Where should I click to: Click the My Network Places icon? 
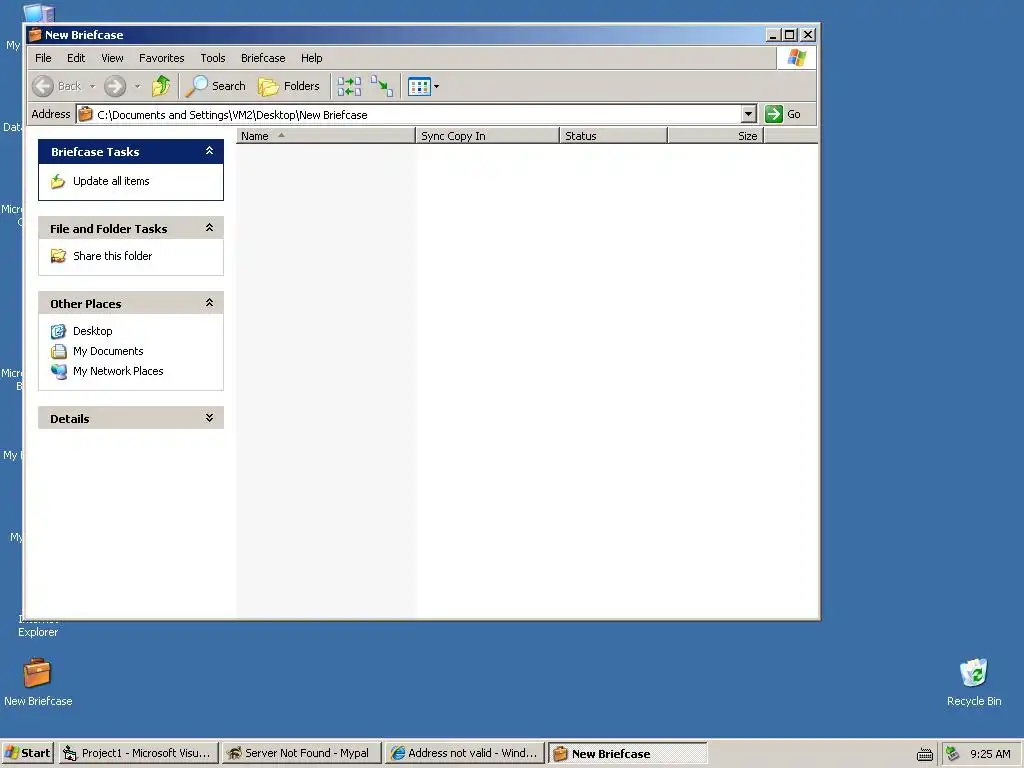58,371
